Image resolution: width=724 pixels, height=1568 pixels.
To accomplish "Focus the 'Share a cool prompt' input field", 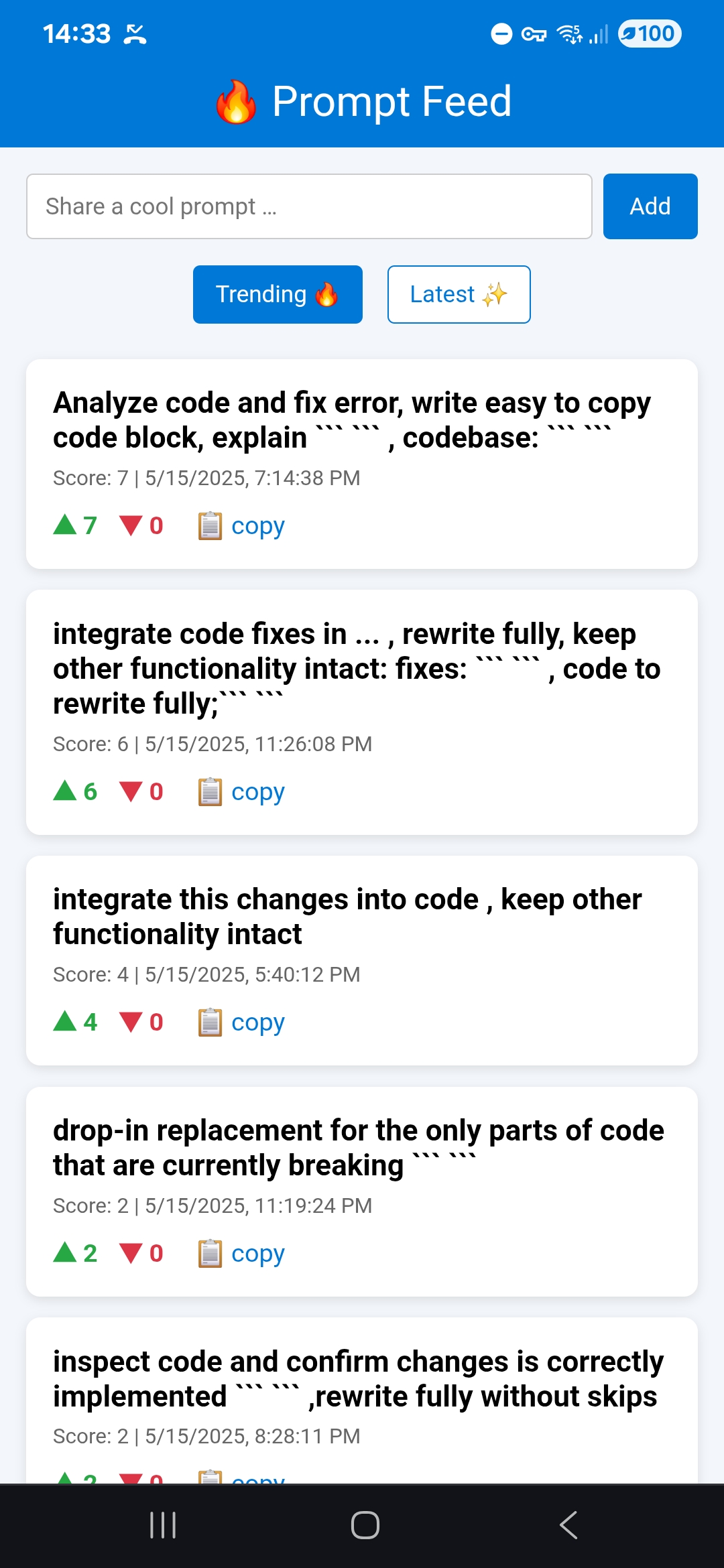I will coord(309,206).
